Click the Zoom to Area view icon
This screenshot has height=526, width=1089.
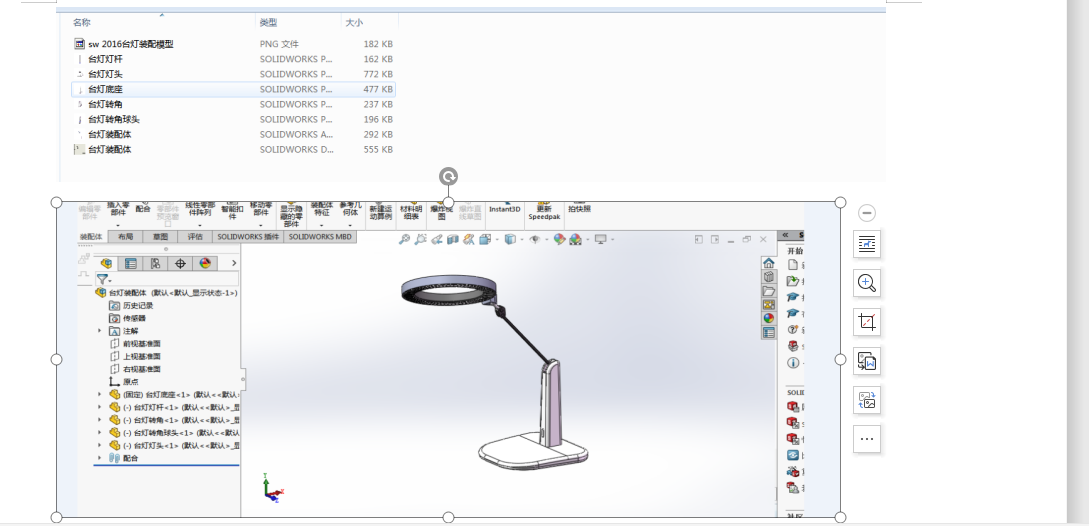[x=420, y=239]
